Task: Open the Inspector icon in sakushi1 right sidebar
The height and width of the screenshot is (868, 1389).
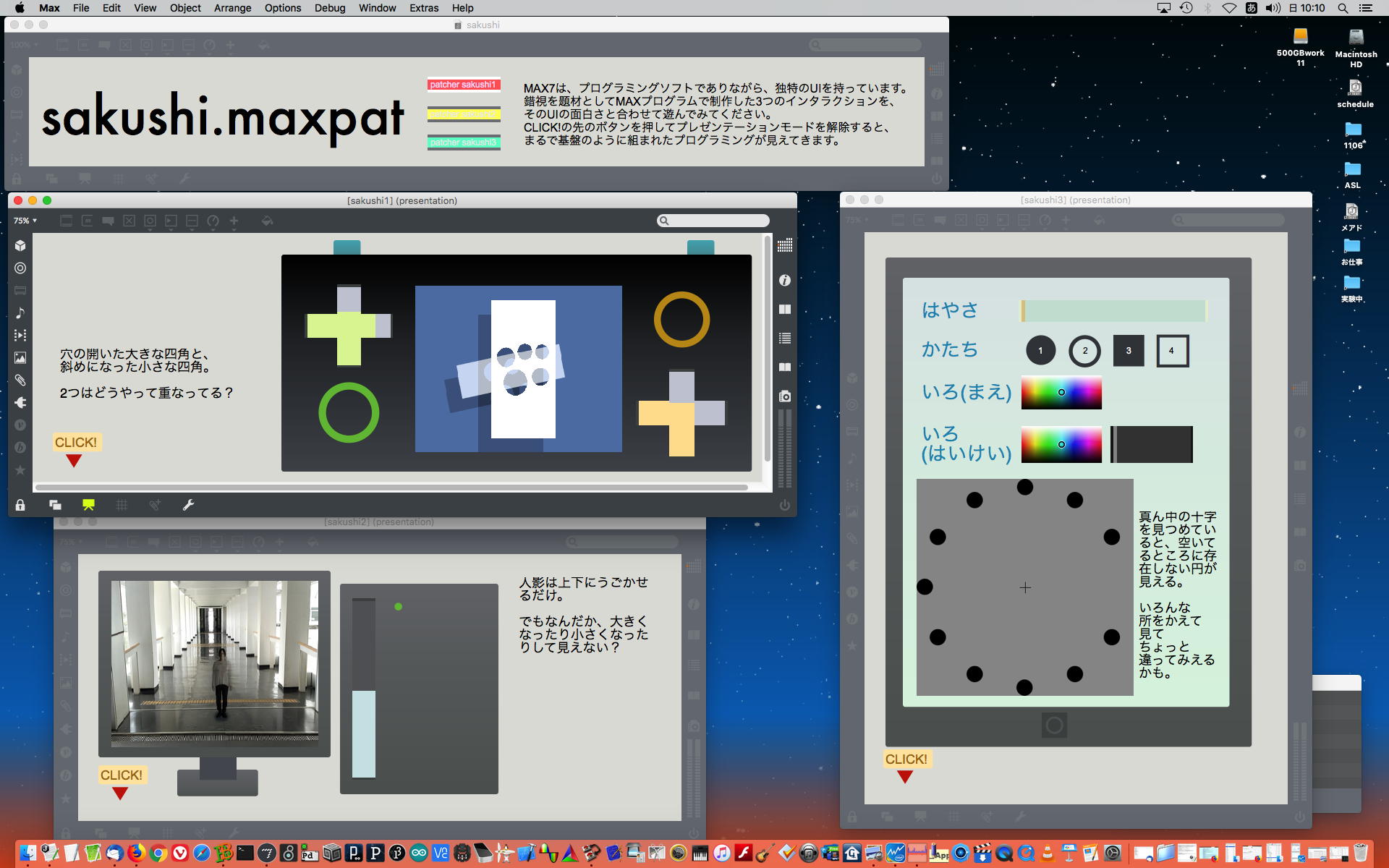Action: (784, 280)
